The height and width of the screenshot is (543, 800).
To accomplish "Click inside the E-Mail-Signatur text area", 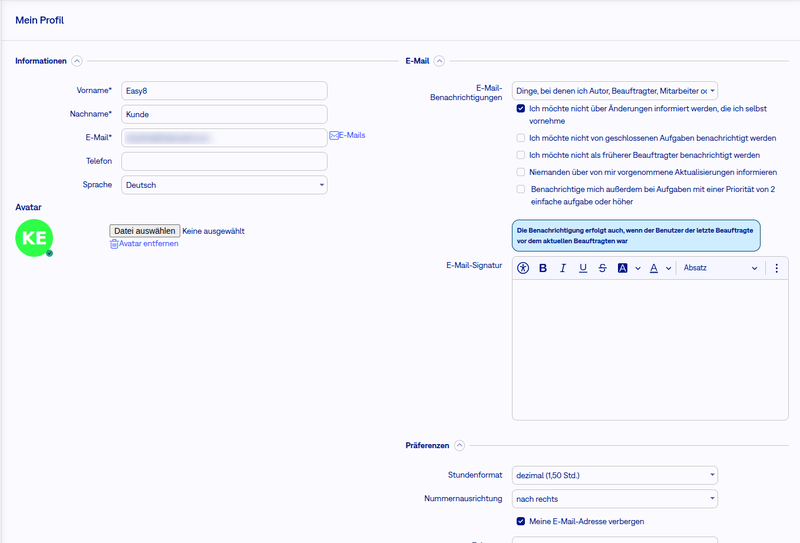I will (x=650, y=350).
